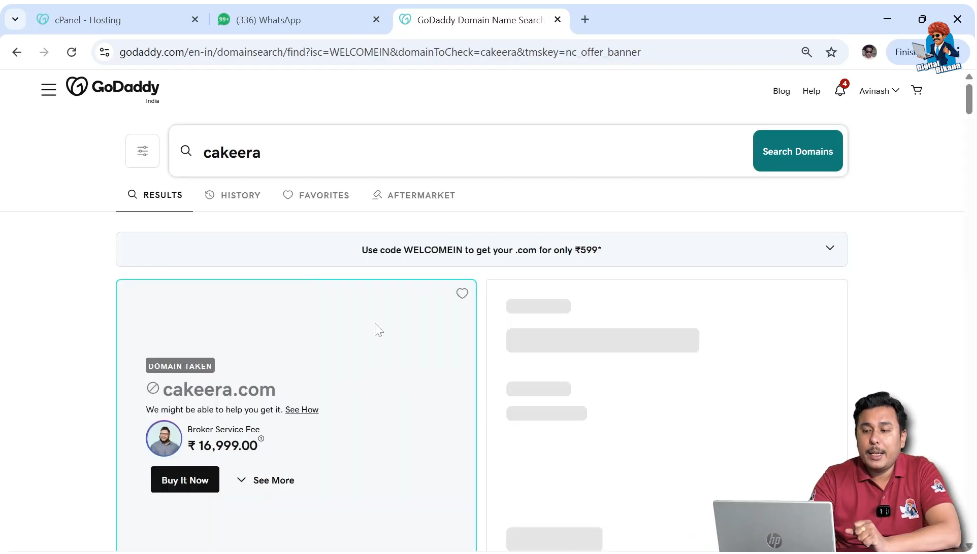The image size is (977, 554).
Task: Click the browser address bar URL
Action: (380, 52)
